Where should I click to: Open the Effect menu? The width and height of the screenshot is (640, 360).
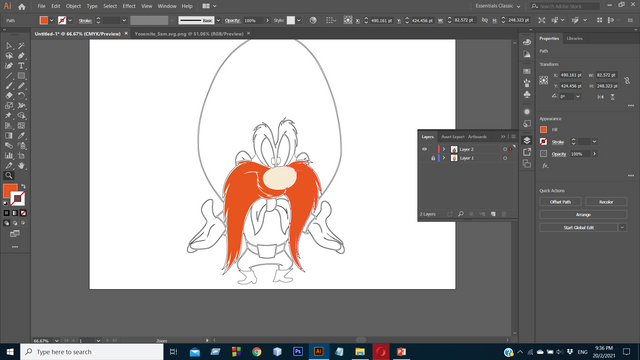(129, 6)
